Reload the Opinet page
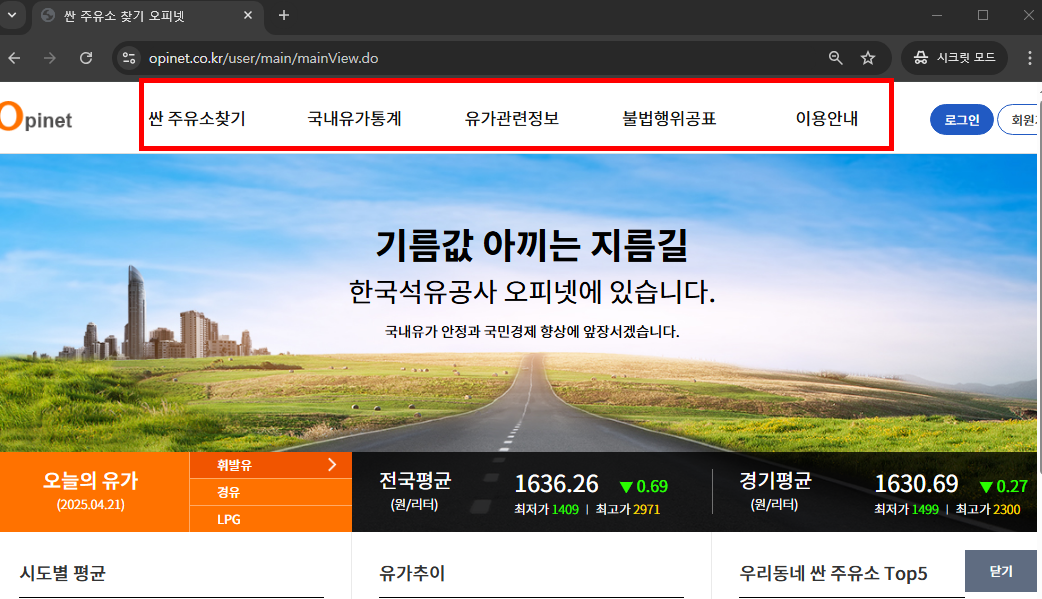The height and width of the screenshot is (599, 1042). coord(85,57)
